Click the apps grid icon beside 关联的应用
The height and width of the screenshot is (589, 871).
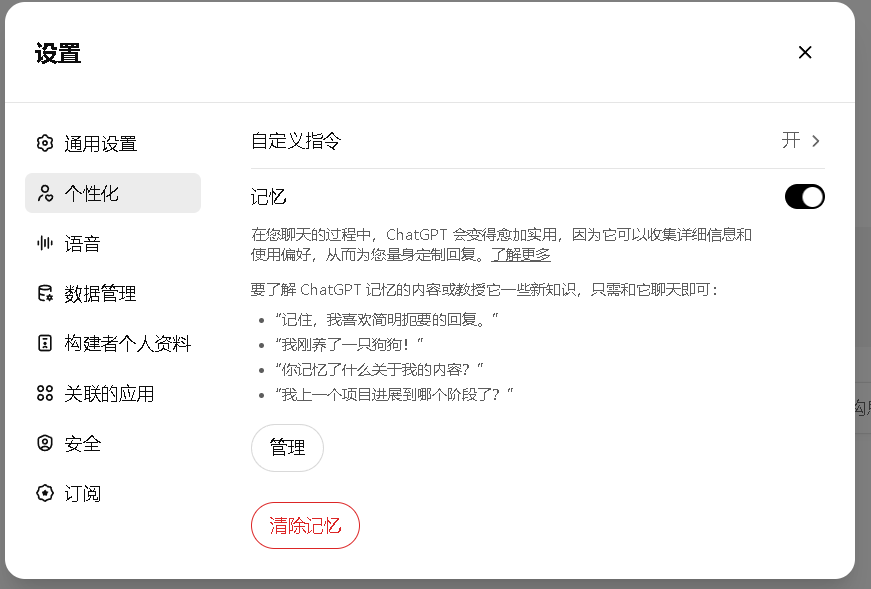[x=44, y=393]
